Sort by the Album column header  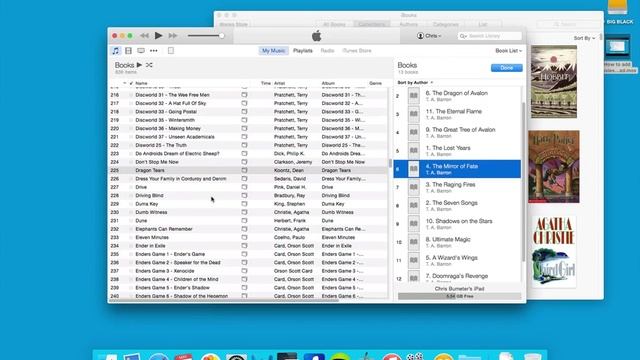(328, 83)
